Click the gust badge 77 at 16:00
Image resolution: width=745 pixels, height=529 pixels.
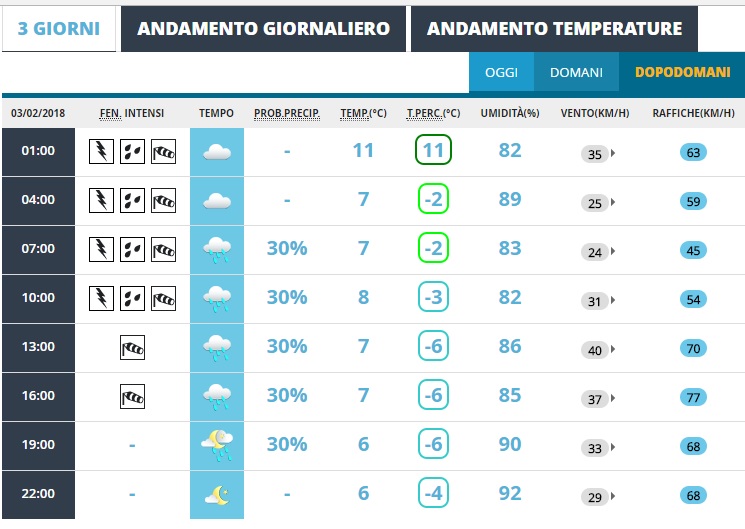[693, 397]
